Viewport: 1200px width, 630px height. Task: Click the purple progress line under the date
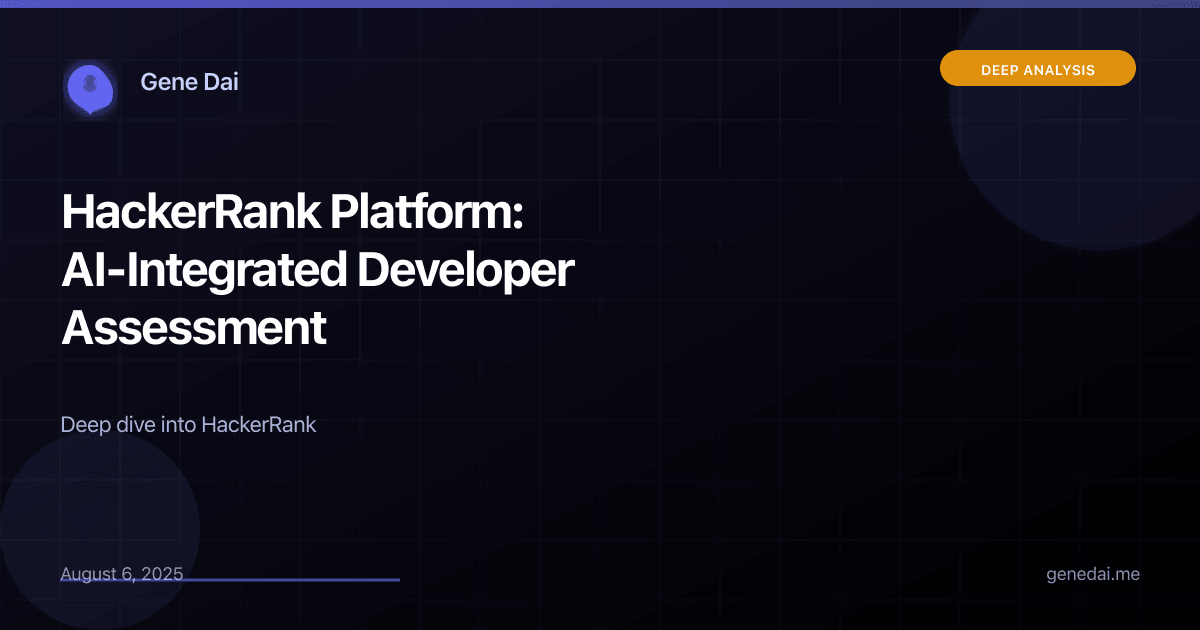point(230,580)
